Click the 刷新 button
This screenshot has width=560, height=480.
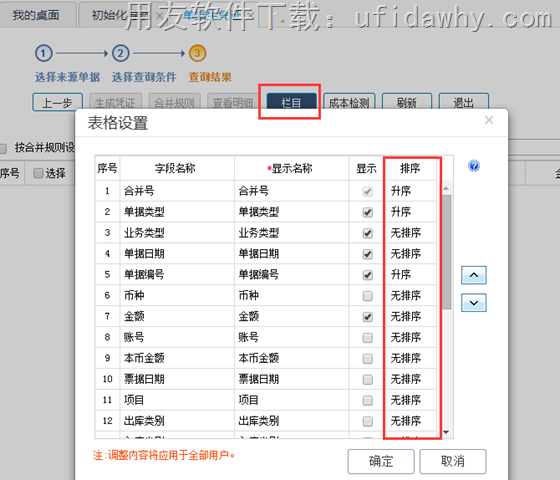click(407, 102)
